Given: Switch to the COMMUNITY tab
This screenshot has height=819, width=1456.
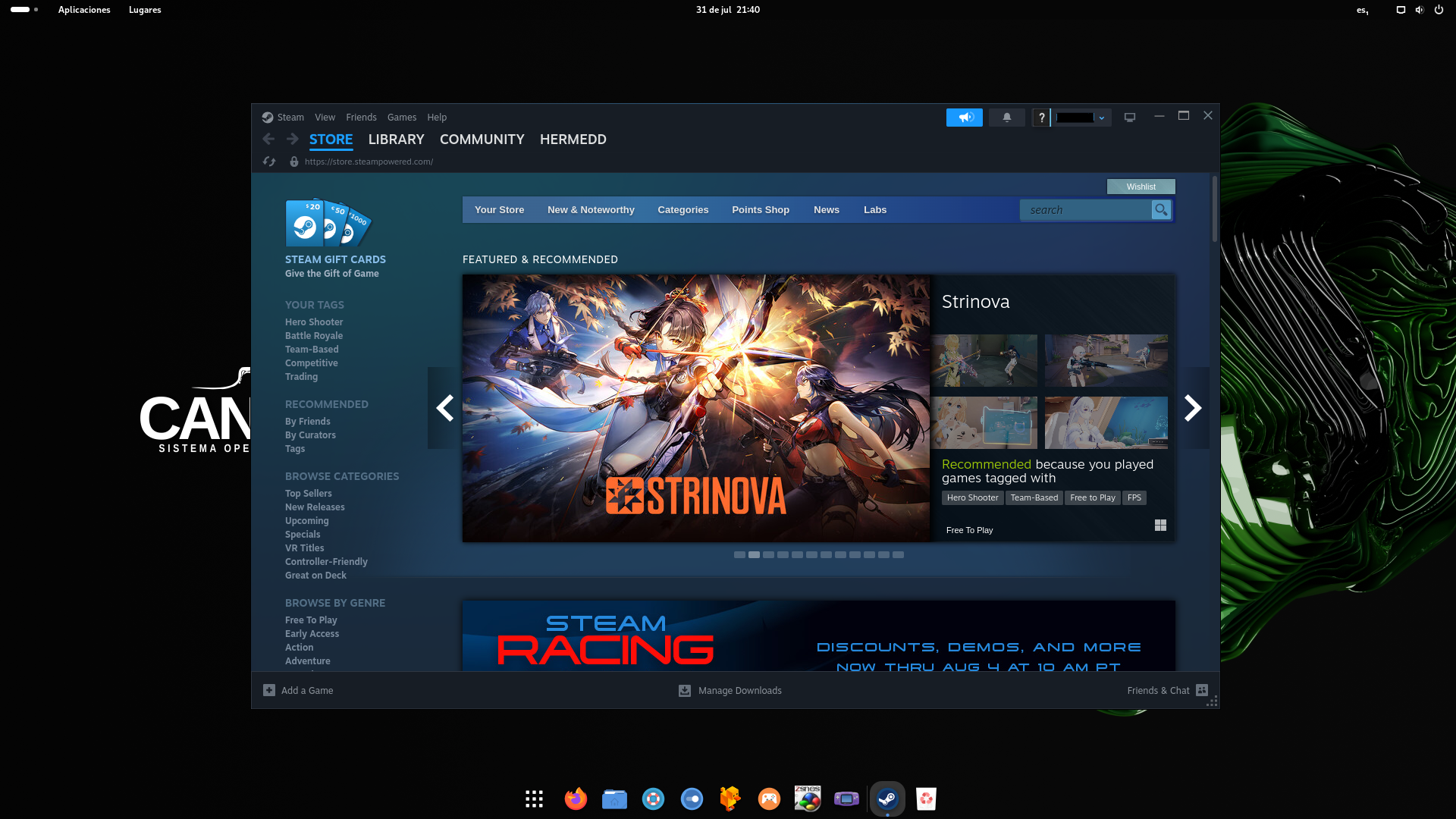Looking at the screenshot, I should (x=482, y=140).
